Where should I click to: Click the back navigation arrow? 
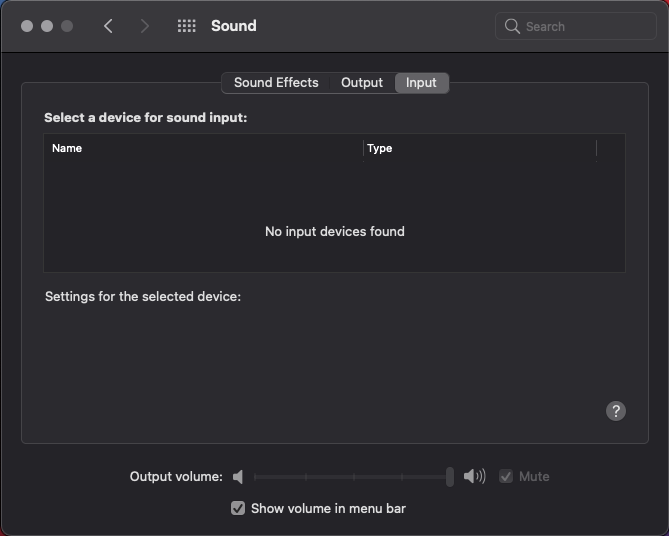click(x=108, y=26)
